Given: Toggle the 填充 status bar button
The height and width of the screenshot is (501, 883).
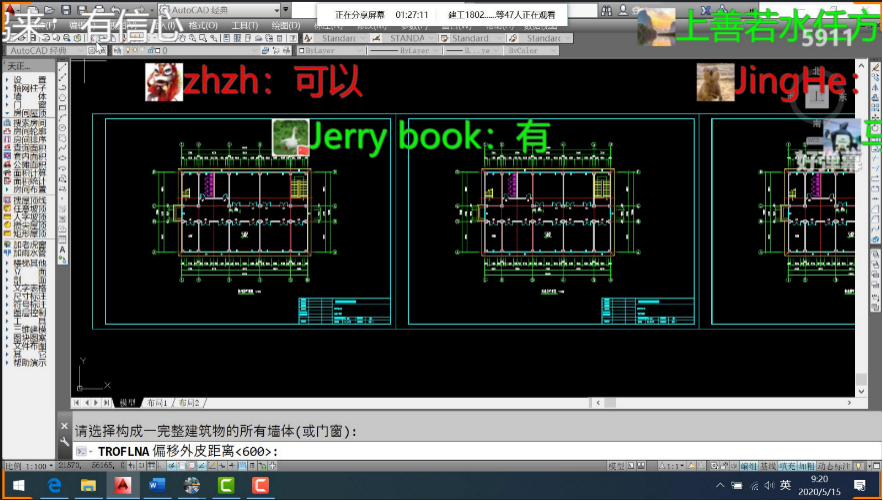Looking at the screenshot, I should click(787, 466).
